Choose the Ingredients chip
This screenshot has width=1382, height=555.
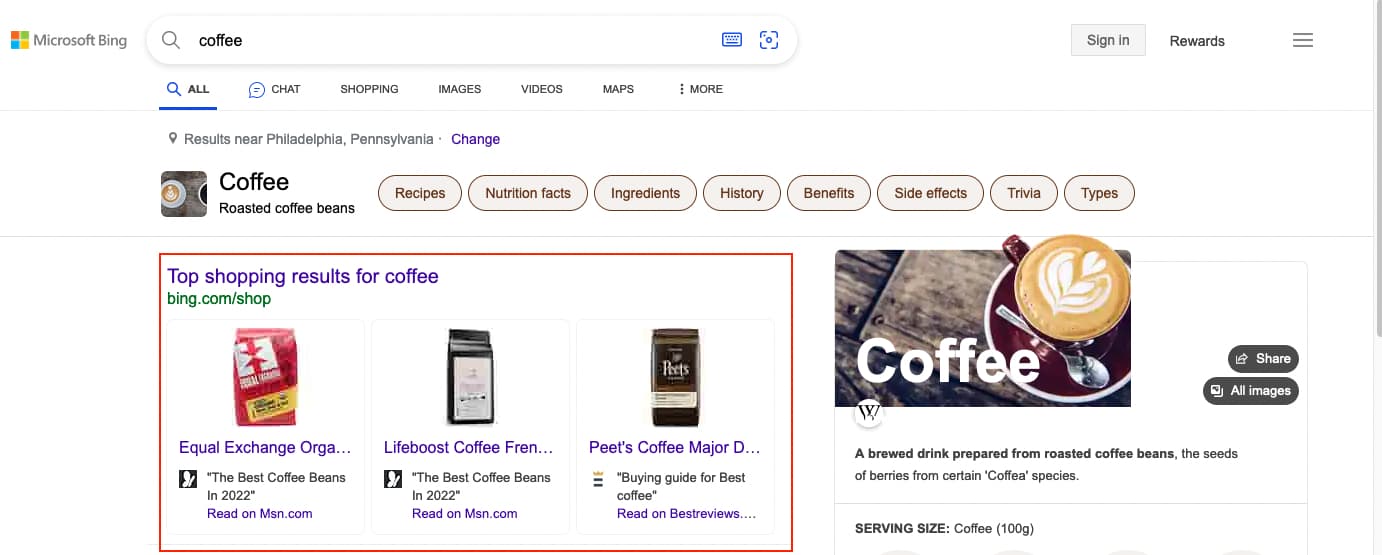coord(645,193)
